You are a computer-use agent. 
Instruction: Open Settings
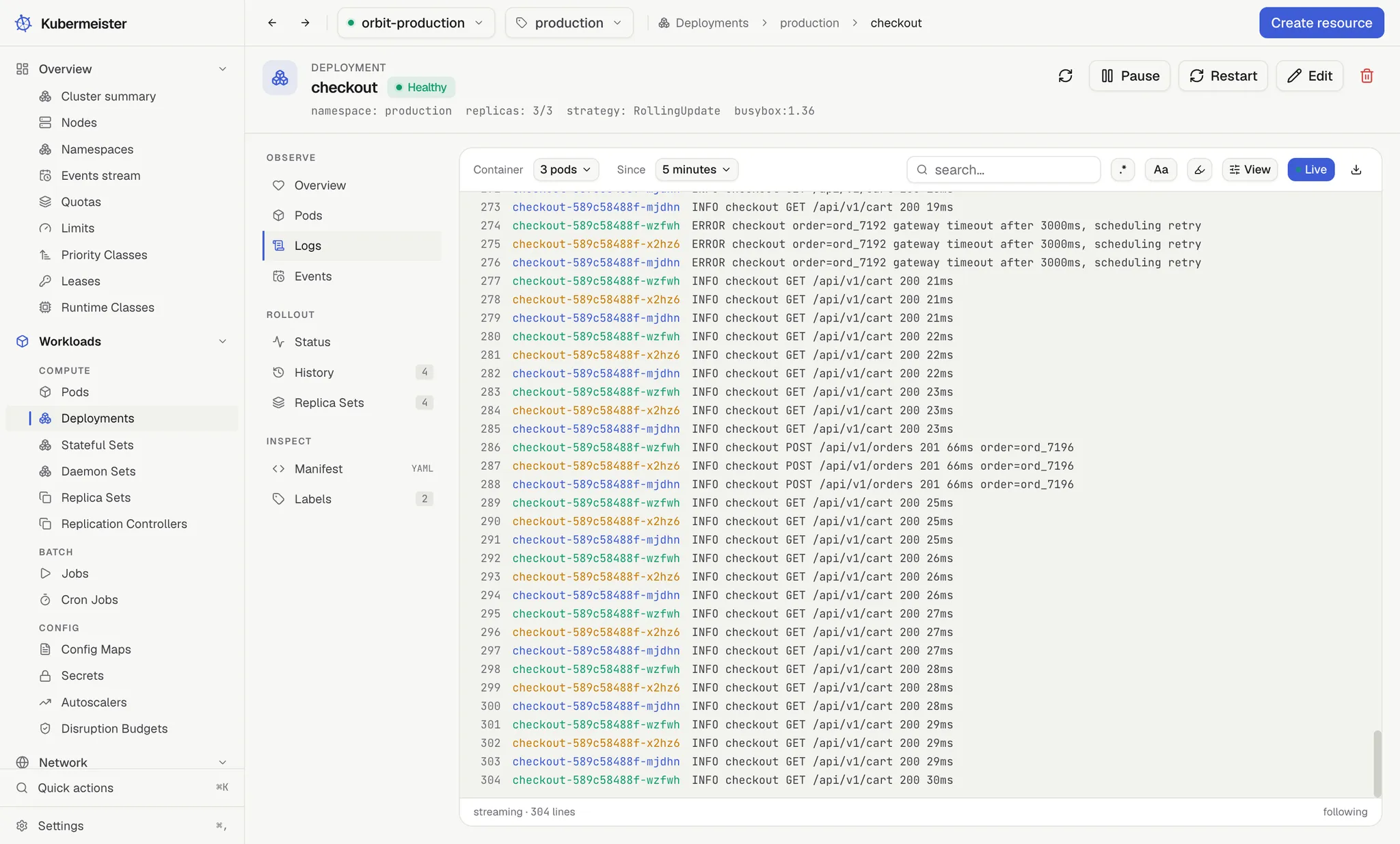pos(122,826)
